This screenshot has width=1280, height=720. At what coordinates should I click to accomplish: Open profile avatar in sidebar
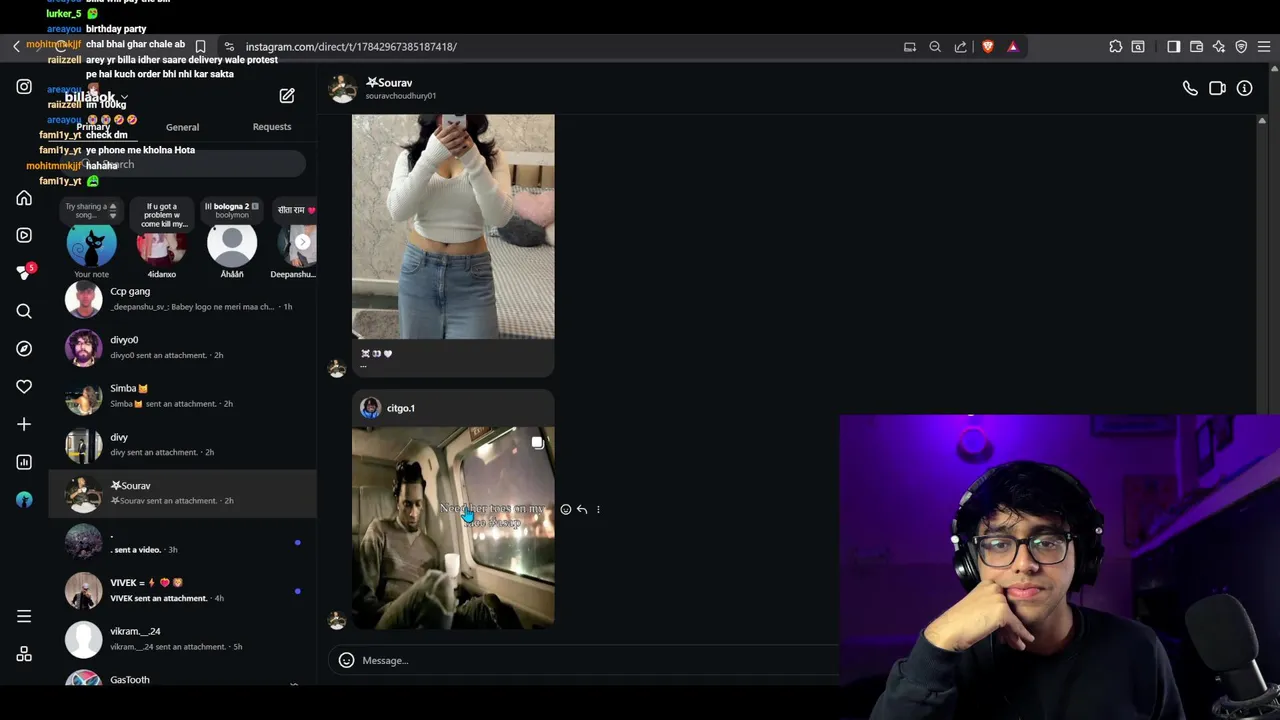[x=24, y=500]
